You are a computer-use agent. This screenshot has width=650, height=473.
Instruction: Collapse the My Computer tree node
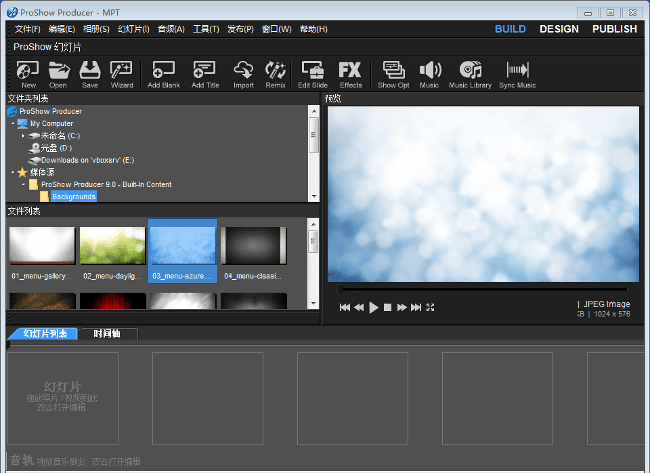[x=13, y=123]
